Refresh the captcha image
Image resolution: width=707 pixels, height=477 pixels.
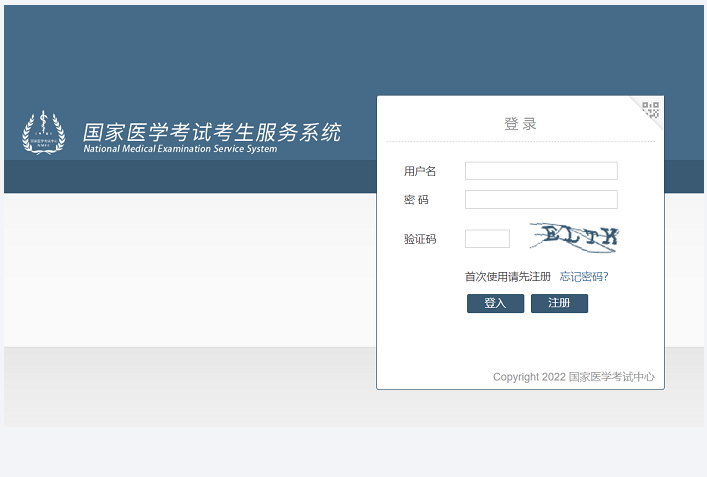(x=574, y=237)
